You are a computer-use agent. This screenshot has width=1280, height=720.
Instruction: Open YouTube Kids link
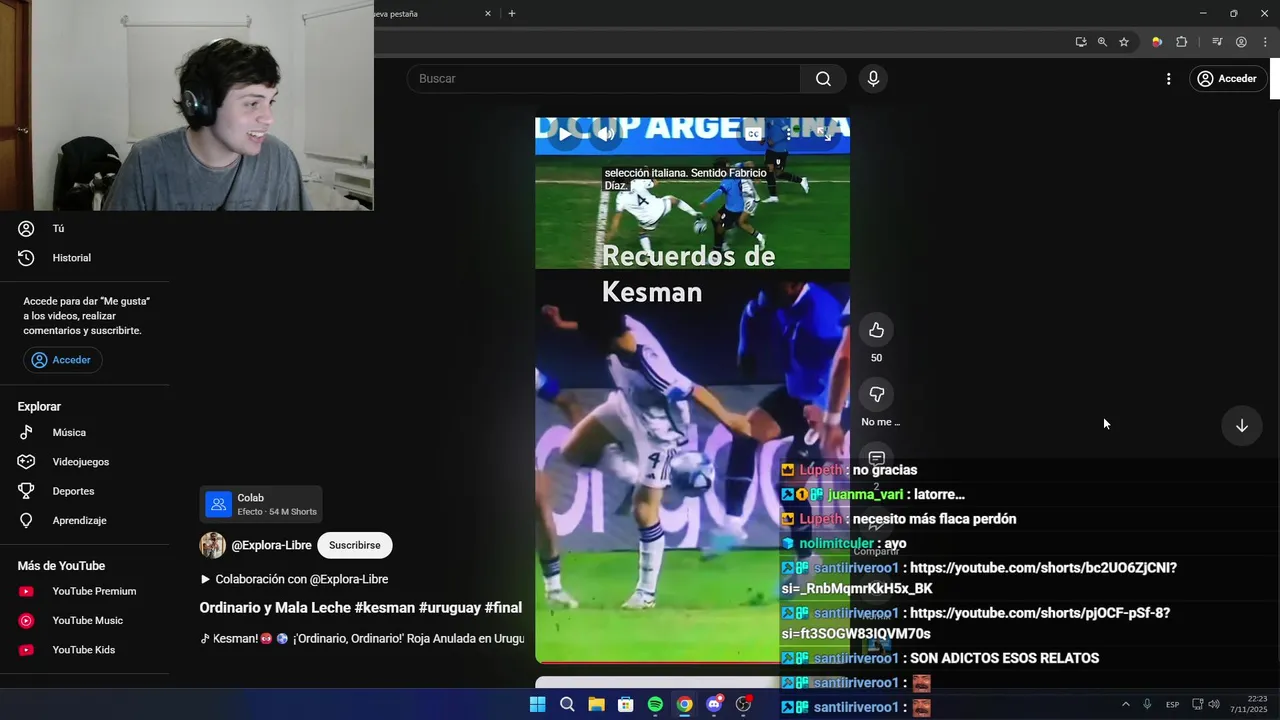point(85,650)
